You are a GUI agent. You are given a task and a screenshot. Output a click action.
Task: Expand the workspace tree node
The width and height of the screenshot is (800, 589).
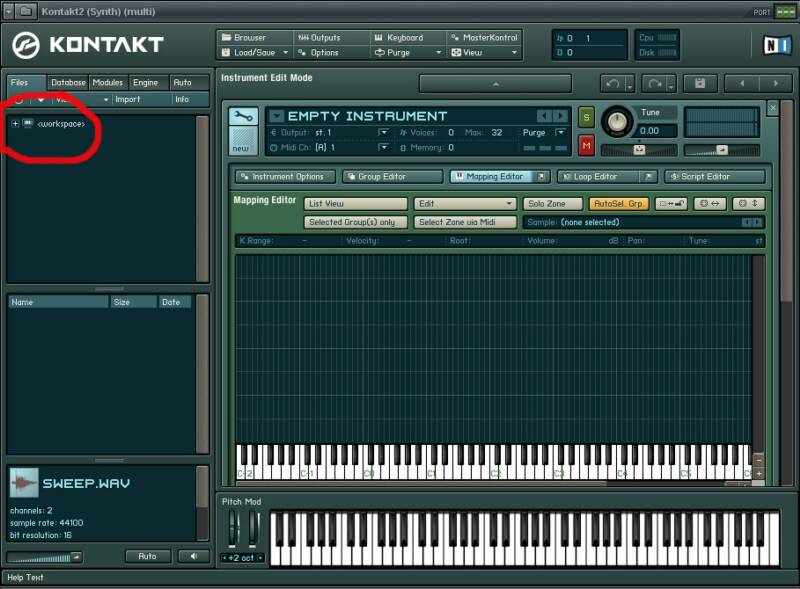tap(15, 124)
